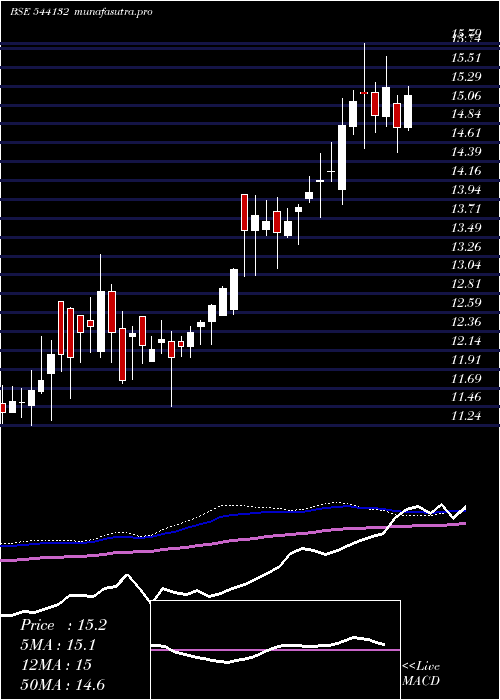Select the 12.59 price axis label
The width and height of the screenshot is (500, 700).
pyautogui.click(x=466, y=303)
